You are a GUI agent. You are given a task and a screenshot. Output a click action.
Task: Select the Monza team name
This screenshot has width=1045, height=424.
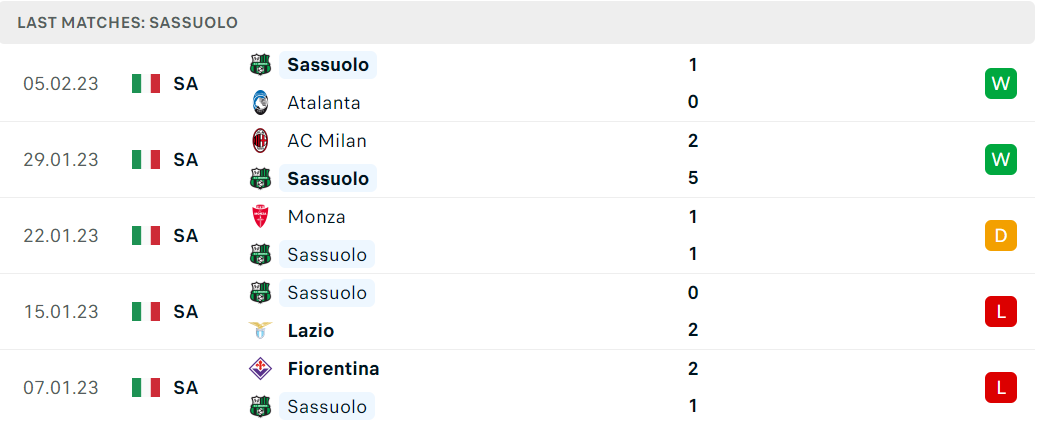[x=317, y=217]
